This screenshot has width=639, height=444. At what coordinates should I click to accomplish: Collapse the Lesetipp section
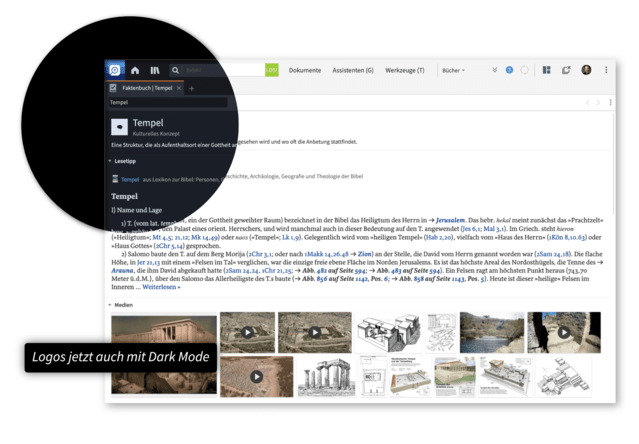(x=110, y=160)
